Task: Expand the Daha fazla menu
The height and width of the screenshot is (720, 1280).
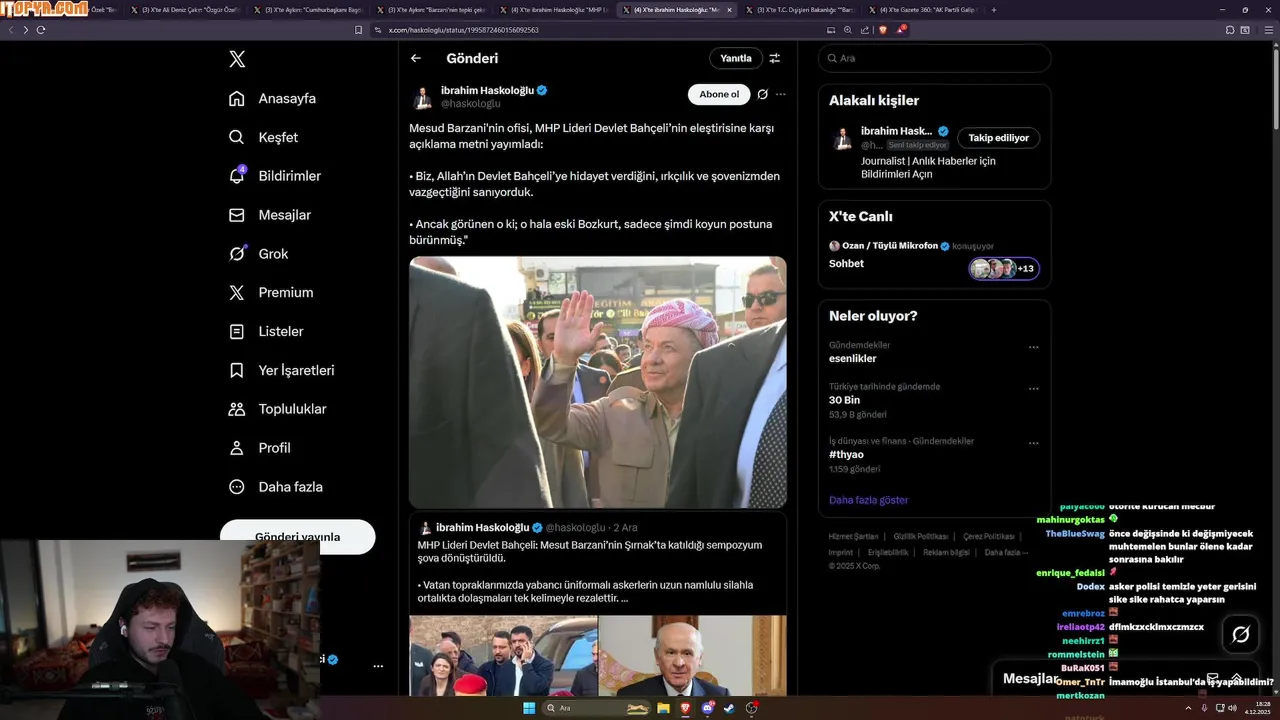Action: 275,487
